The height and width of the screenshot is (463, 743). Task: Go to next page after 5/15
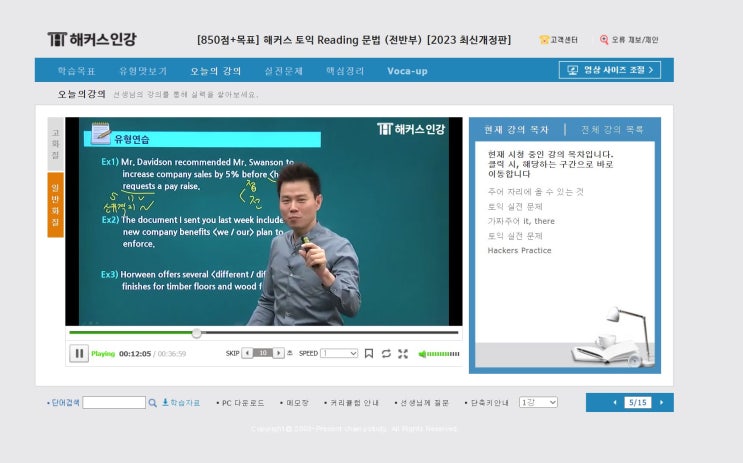tap(661, 403)
